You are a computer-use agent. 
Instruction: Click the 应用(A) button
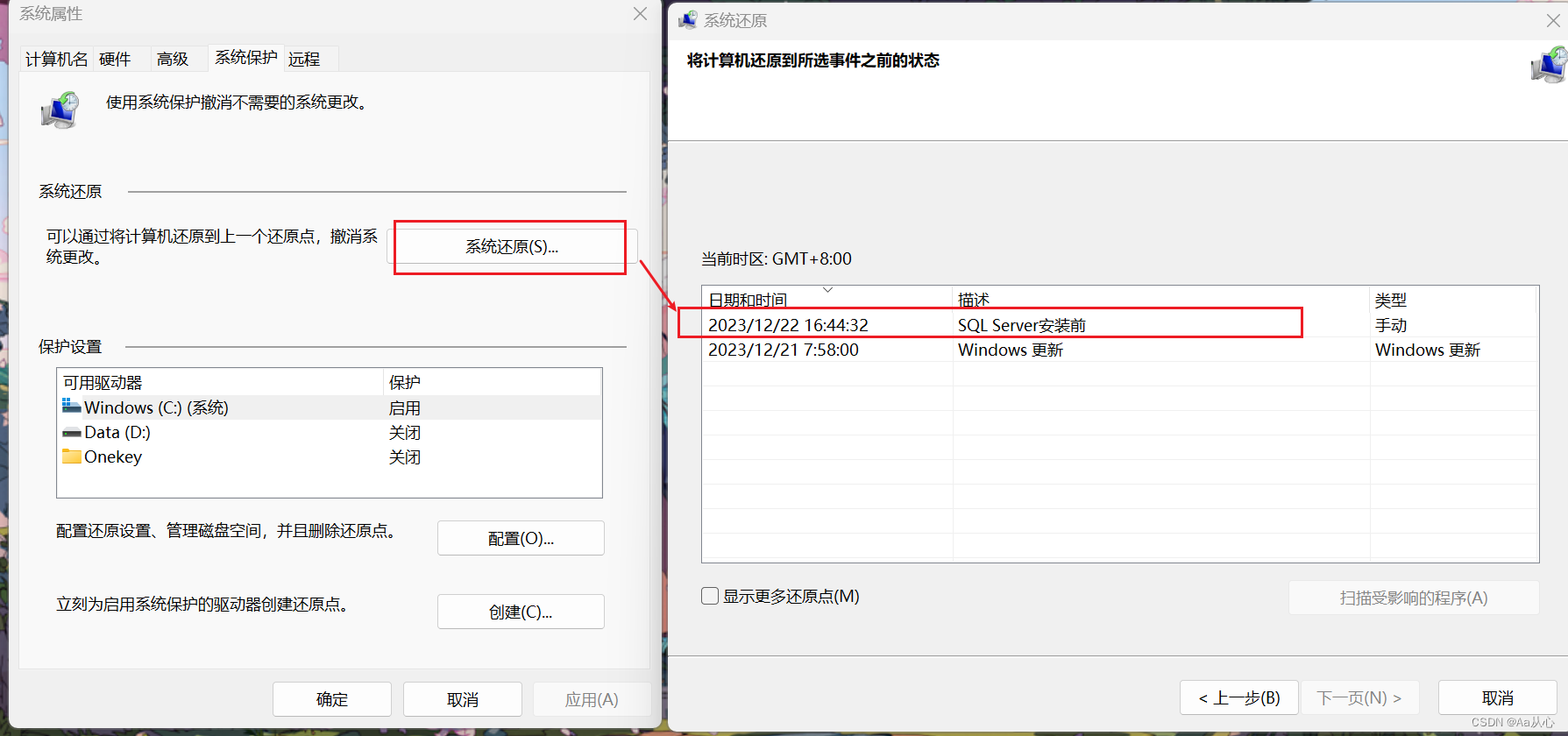click(592, 699)
